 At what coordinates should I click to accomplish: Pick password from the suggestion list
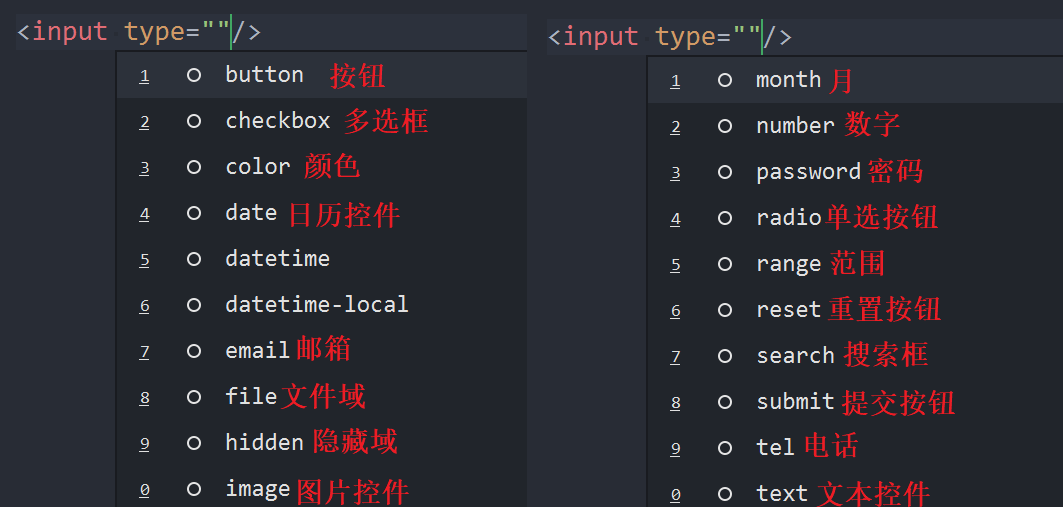(856, 172)
